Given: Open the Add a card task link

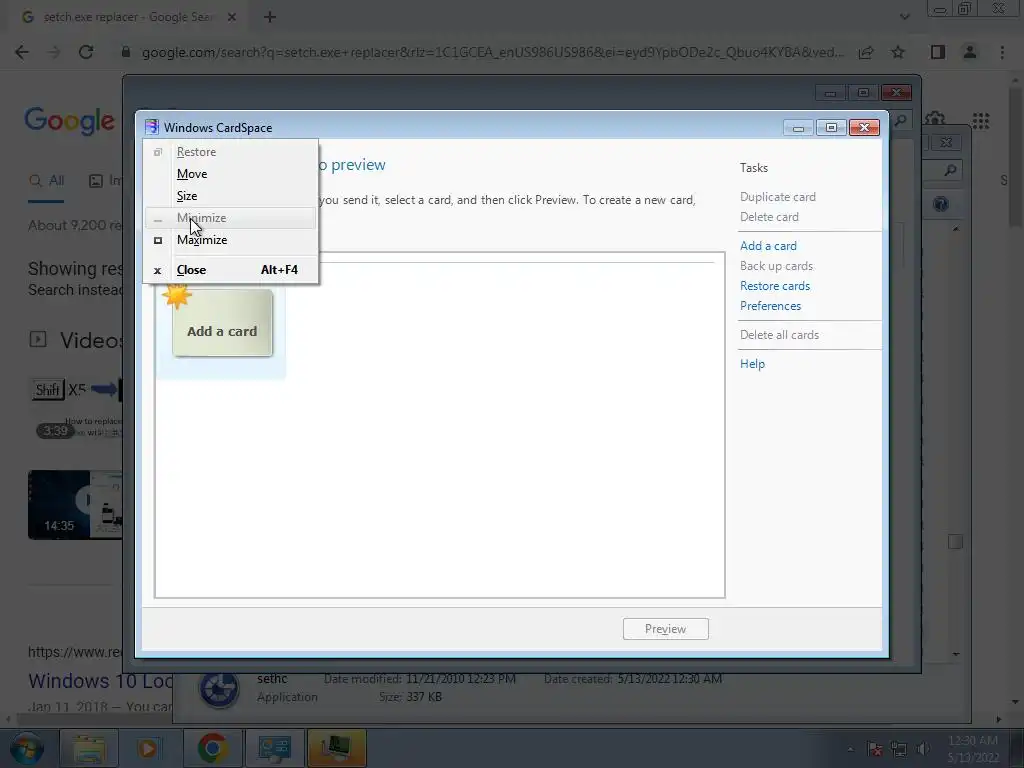Looking at the screenshot, I should [768, 246].
